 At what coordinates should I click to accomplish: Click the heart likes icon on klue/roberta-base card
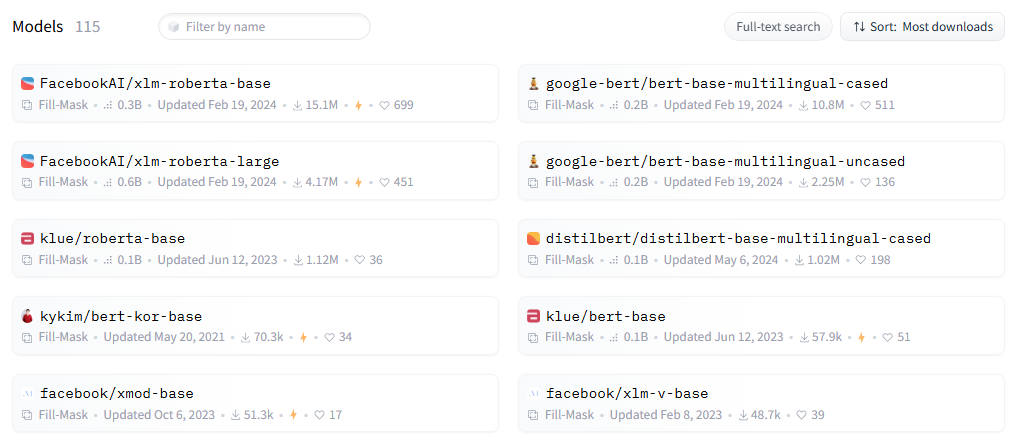360,260
